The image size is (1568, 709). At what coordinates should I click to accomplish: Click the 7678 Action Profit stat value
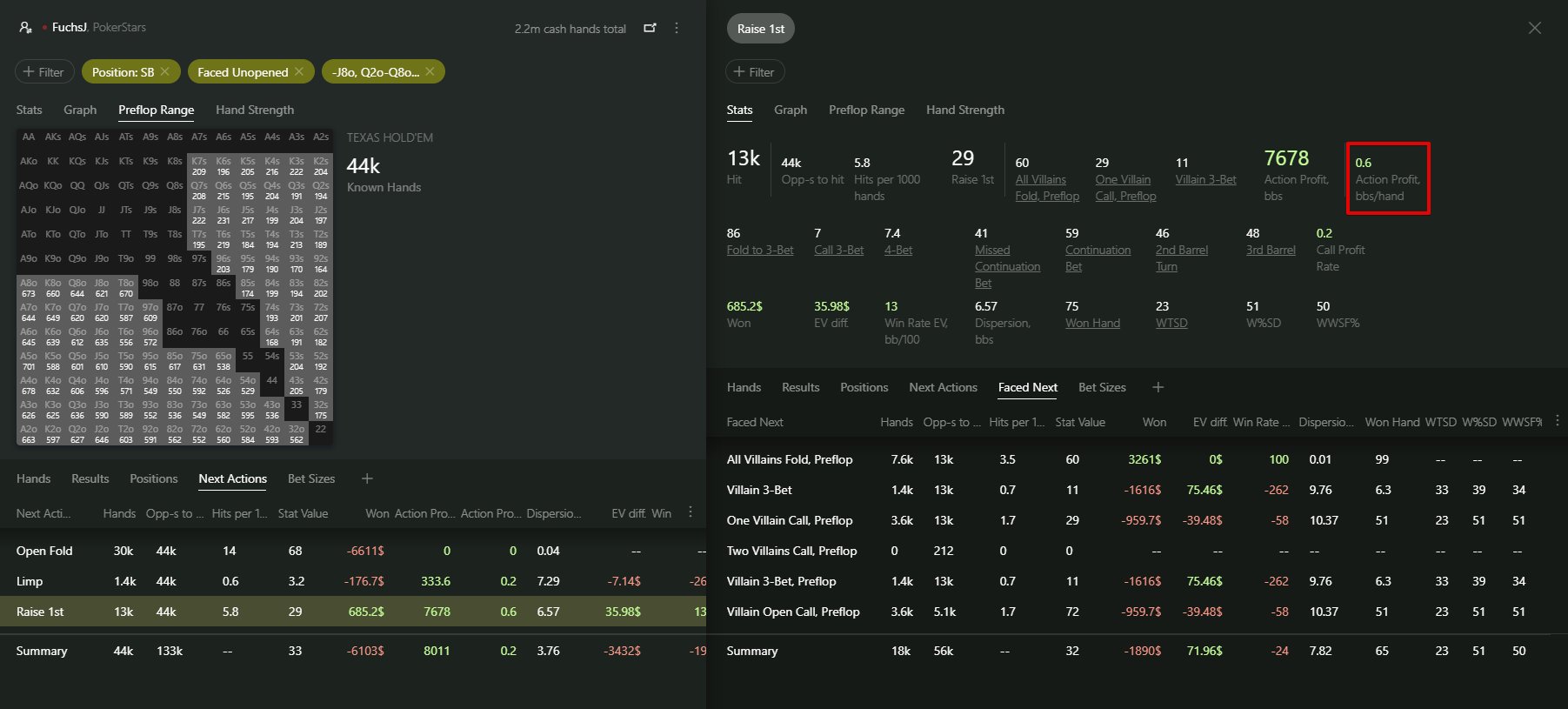pyautogui.click(x=1286, y=158)
